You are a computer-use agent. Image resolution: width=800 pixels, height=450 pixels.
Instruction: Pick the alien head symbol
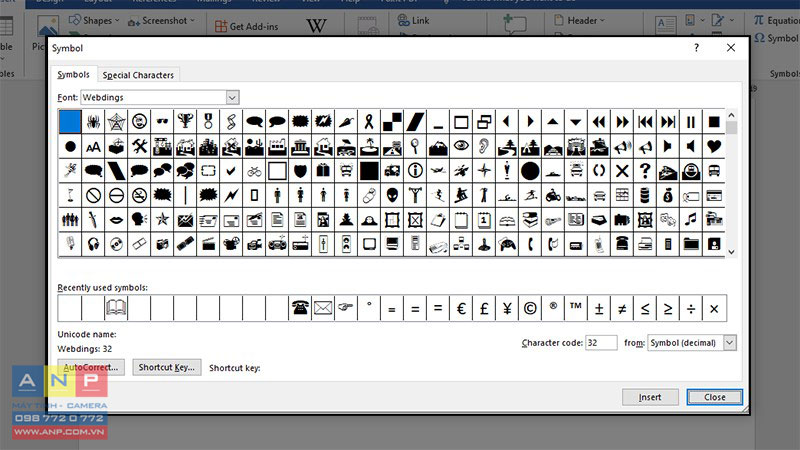pos(392,195)
